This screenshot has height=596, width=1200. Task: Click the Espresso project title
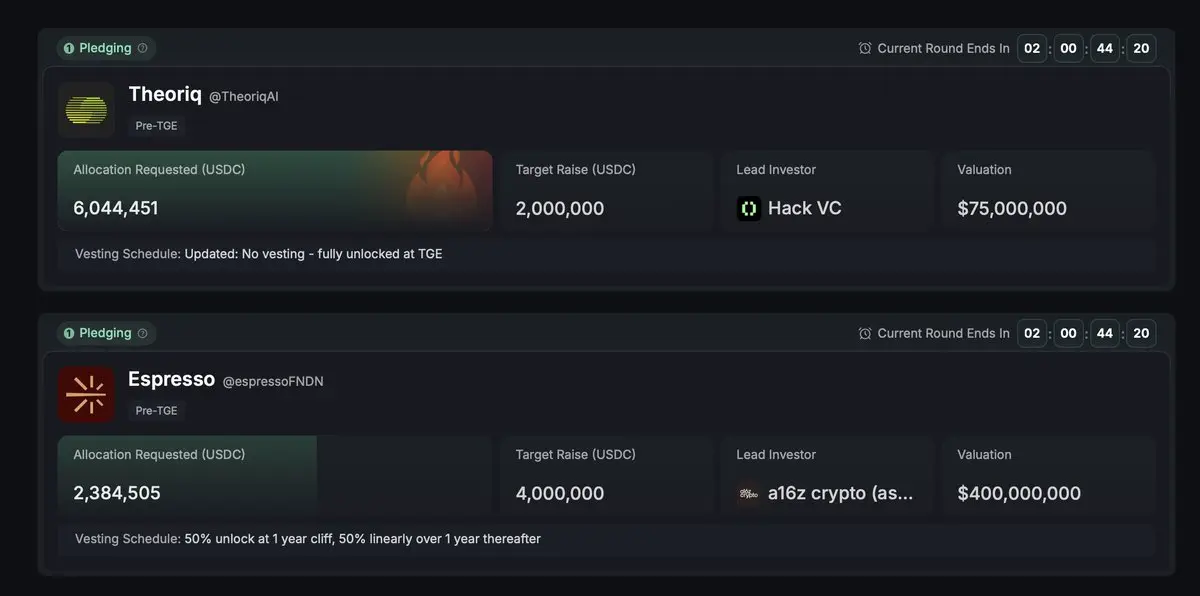(x=171, y=379)
